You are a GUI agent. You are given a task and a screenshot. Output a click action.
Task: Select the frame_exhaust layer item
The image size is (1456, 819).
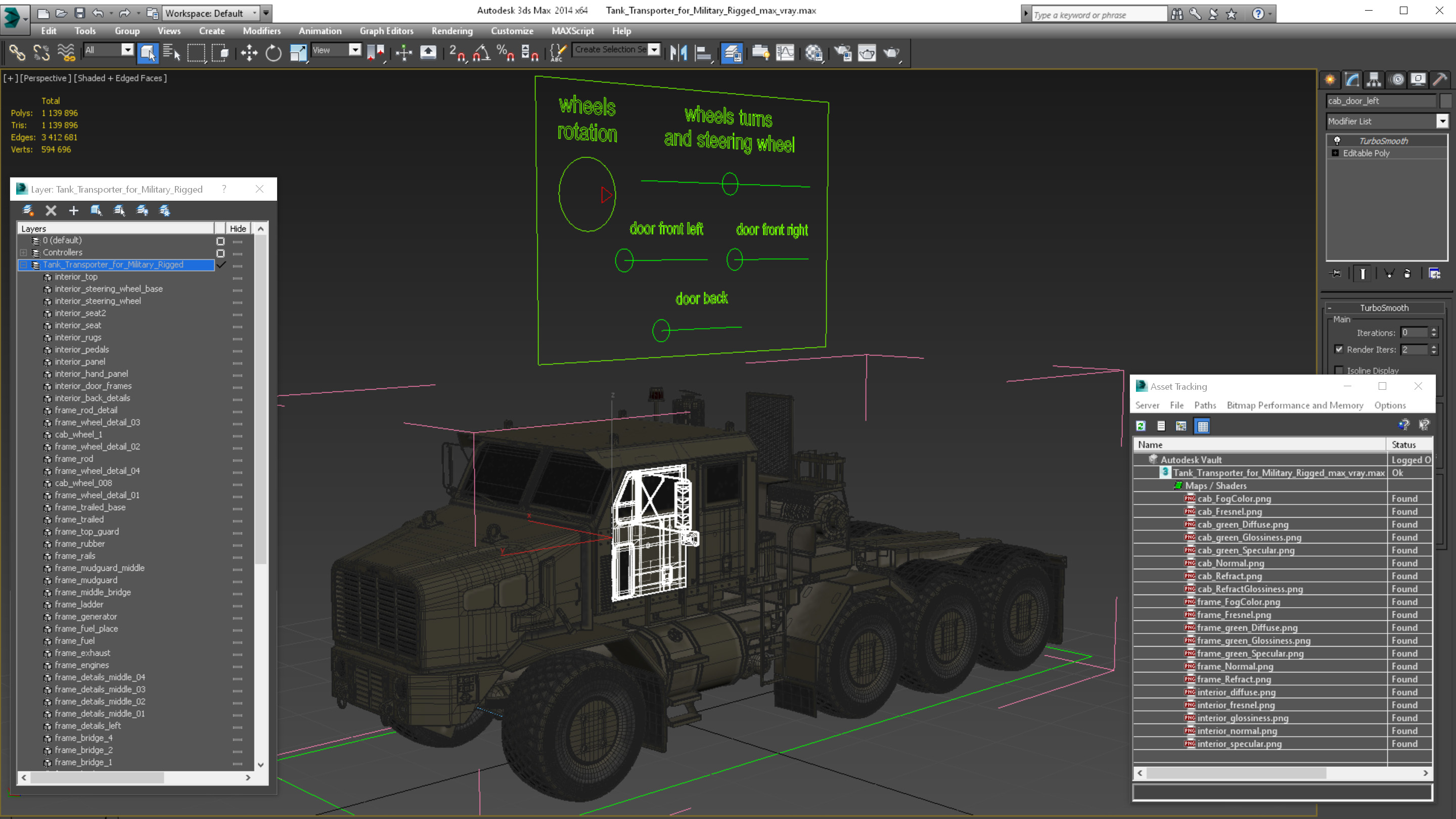[x=82, y=653]
